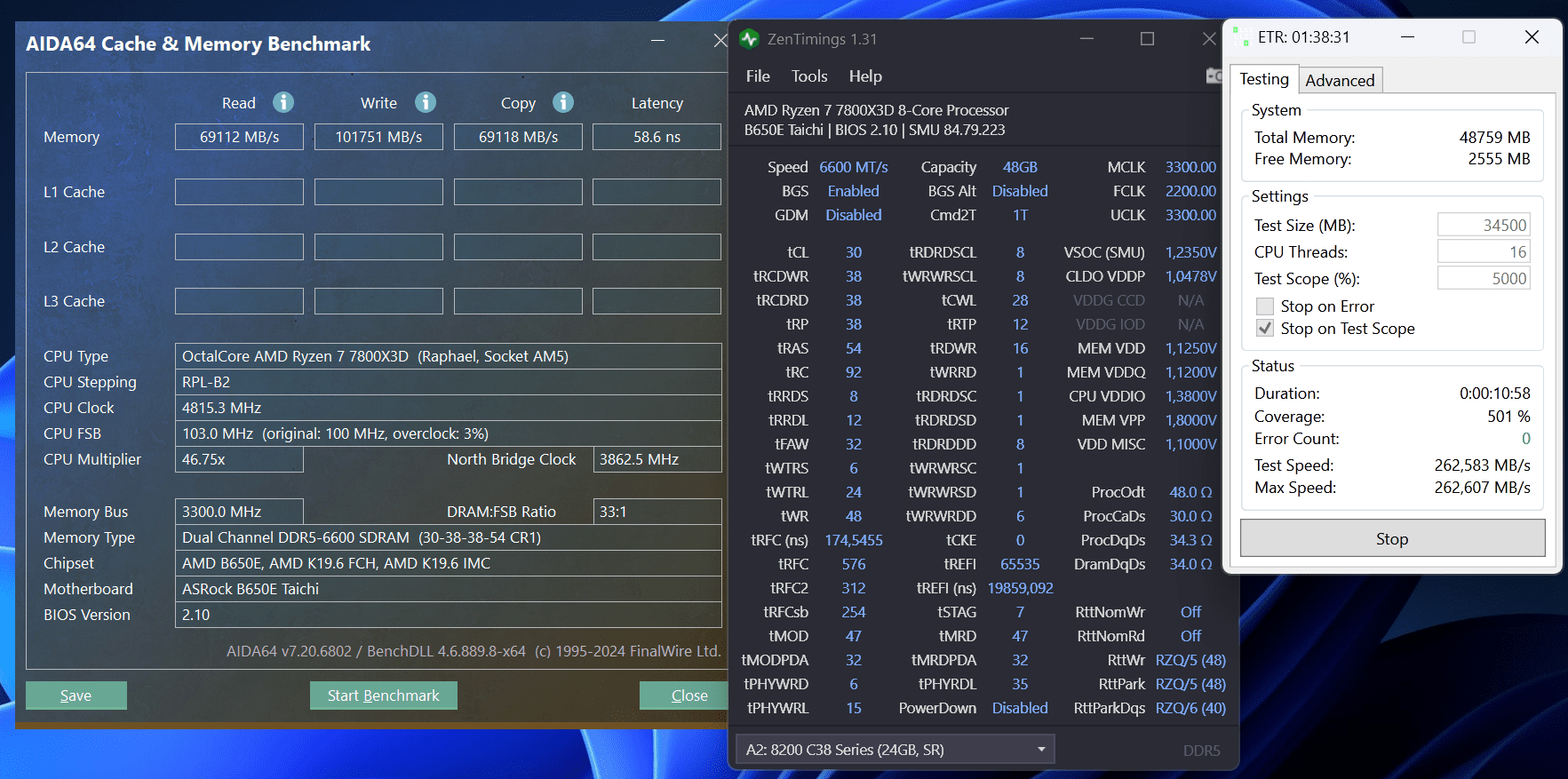Click the Test Scope (%) field
The height and width of the screenshot is (779, 1568).
1484,279
